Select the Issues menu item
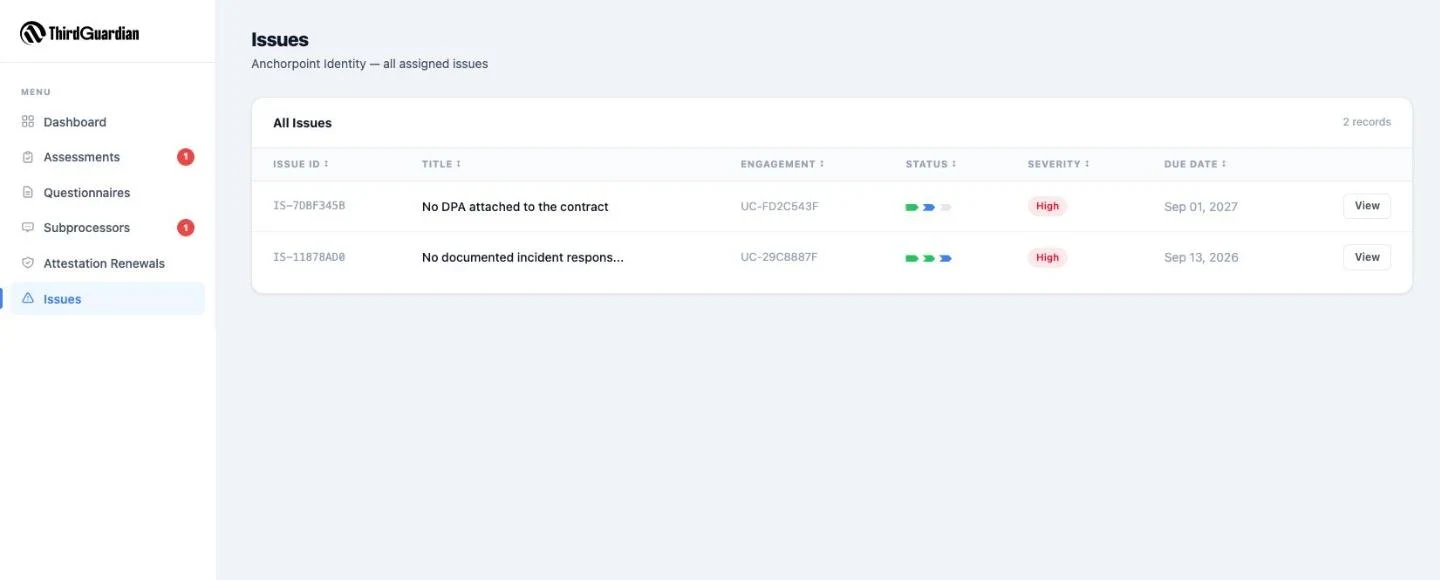The width and height of the screenshot is (1440, 580). [108, 298]
